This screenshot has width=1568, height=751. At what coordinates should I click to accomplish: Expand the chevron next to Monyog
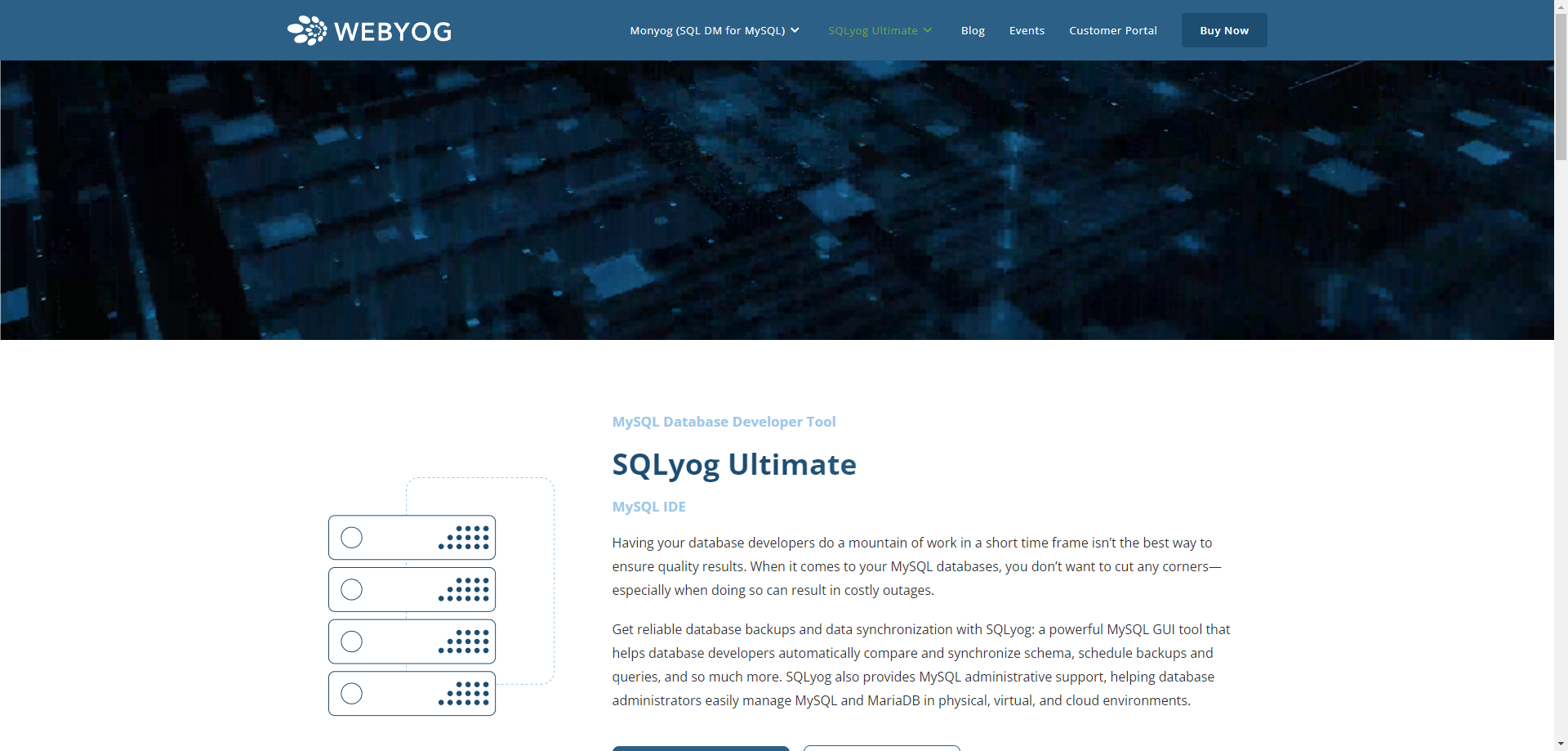point(795,30)
